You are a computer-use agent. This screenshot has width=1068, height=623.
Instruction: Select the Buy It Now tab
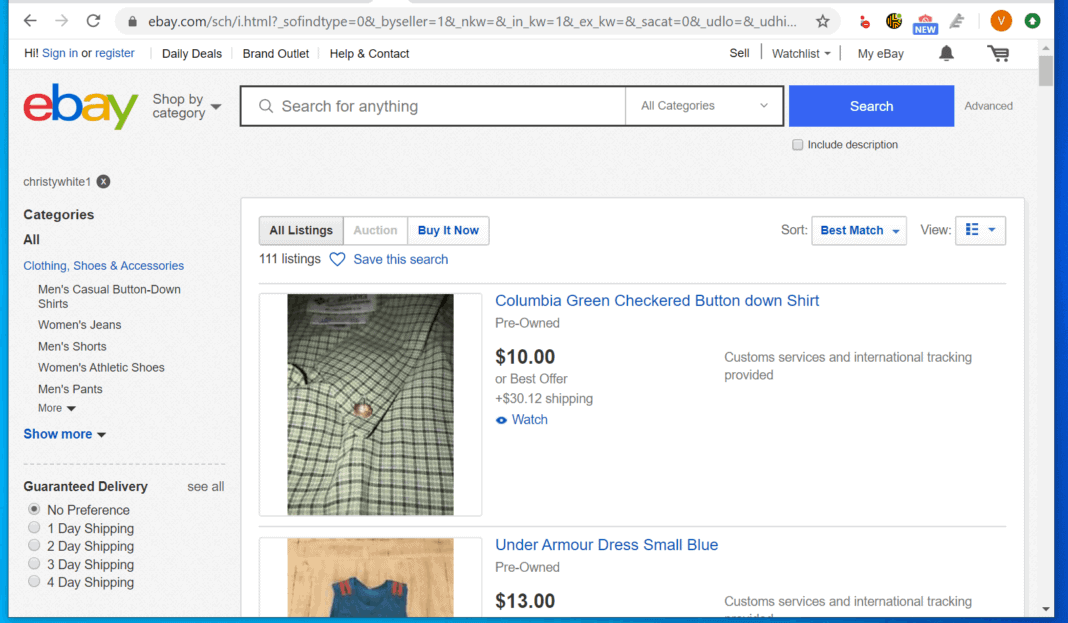[447, 230]
